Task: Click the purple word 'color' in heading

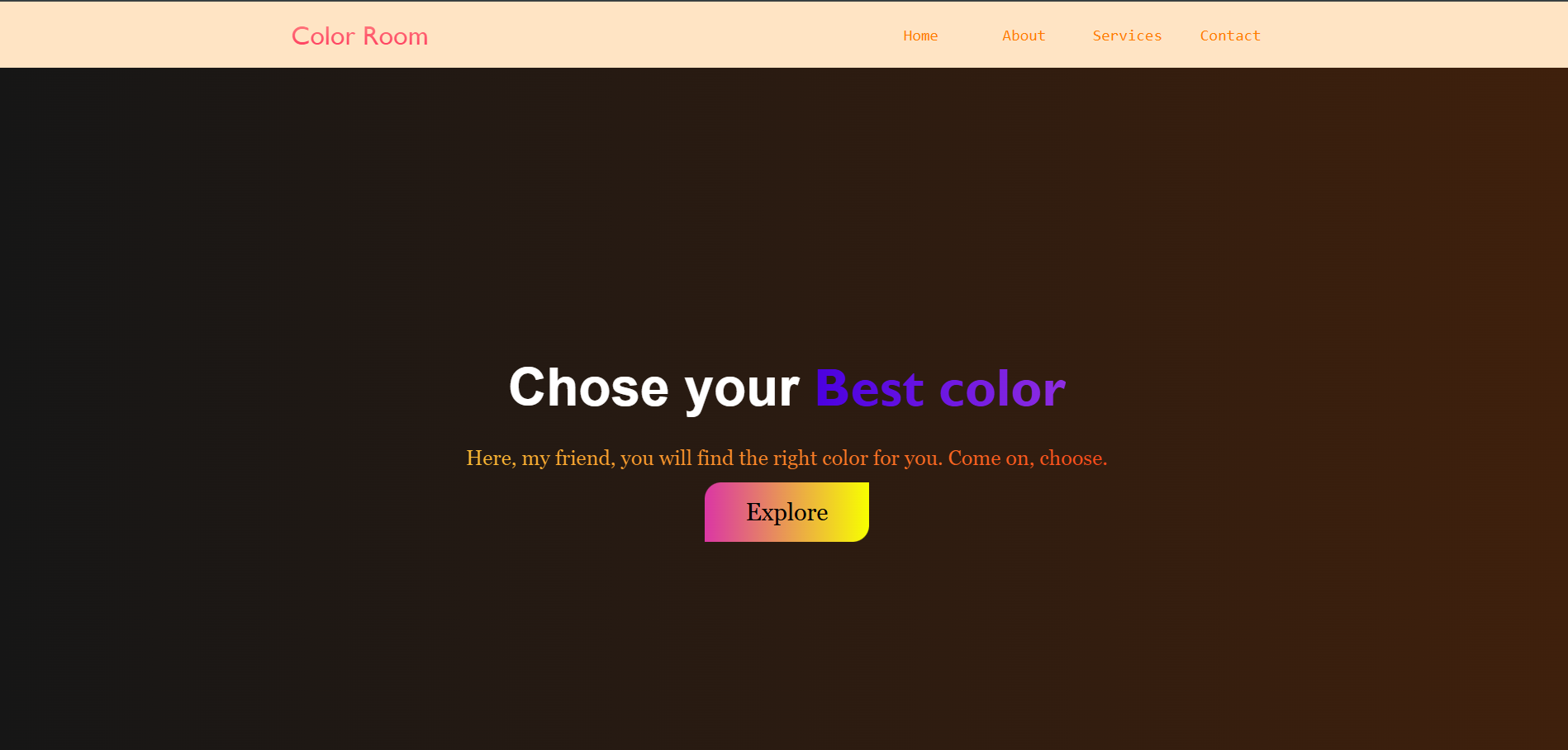Action: click(x=1002, y=388)
